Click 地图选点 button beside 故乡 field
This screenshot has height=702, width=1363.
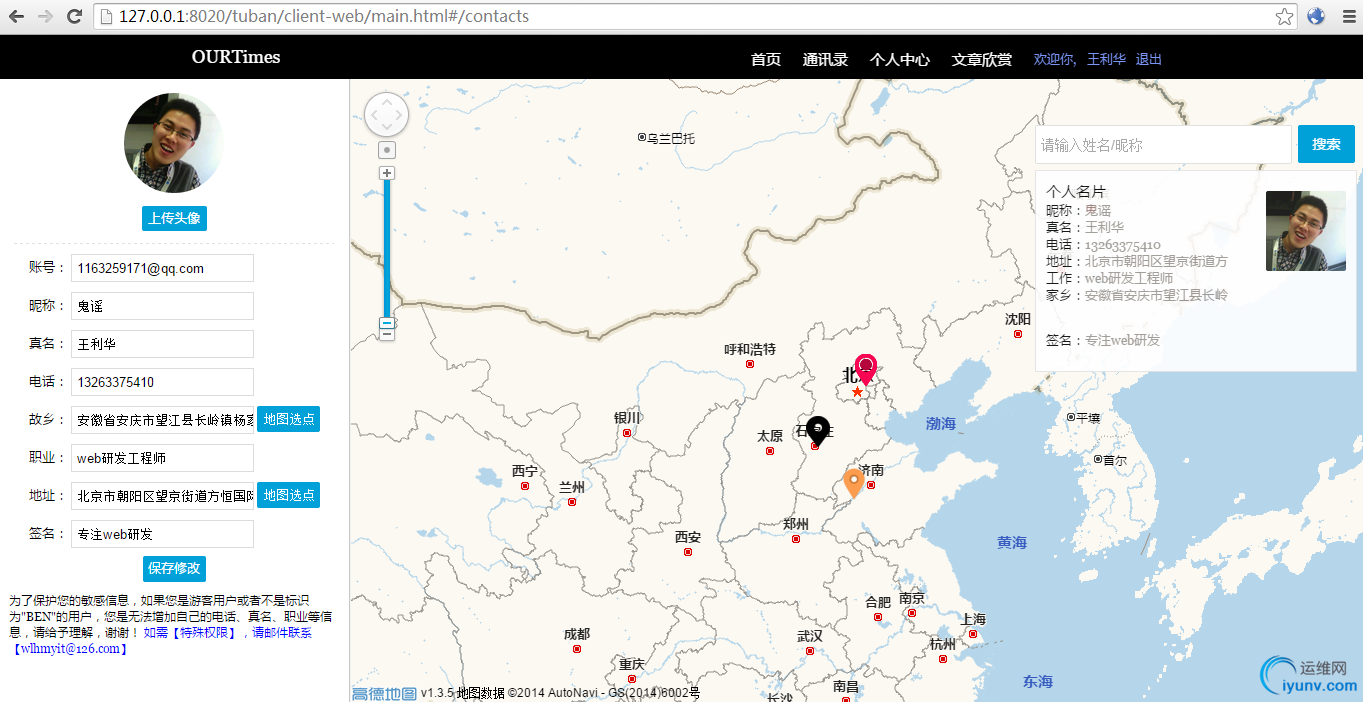coord(289,419)
